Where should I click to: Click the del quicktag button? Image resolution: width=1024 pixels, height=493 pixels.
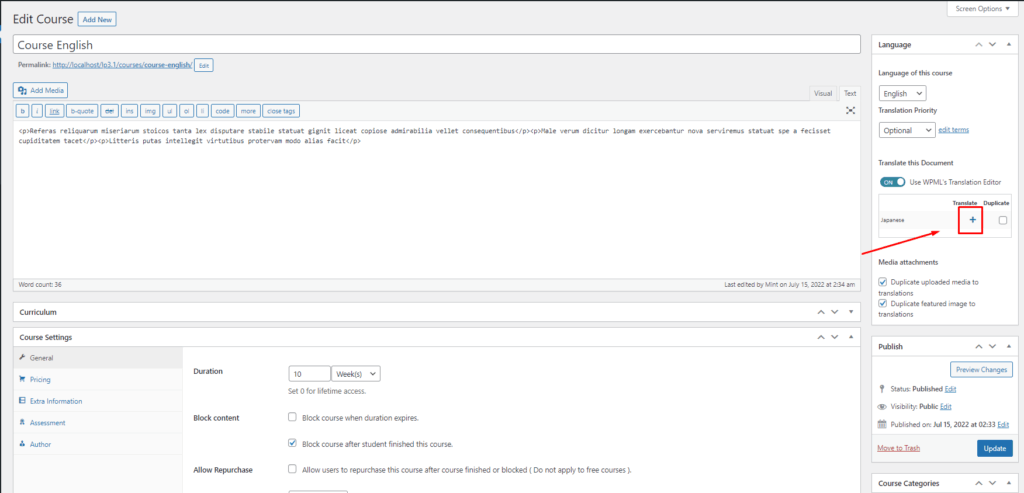pyautogui.click(x=110, y=111)
